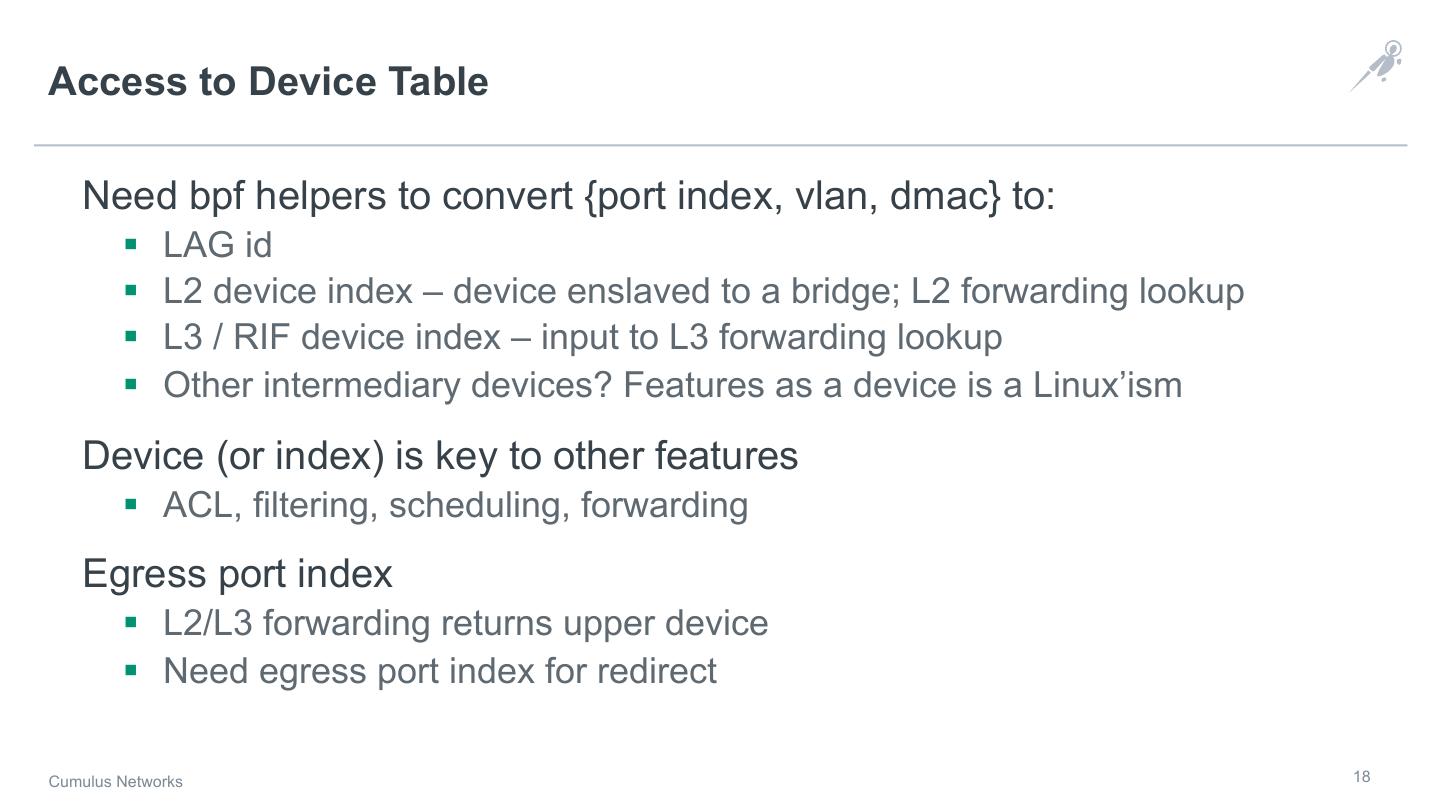The image size is (1440, 810).
Task: Click the ACL, filtering, scheduling, forwarding line
Action: pyautogui.click(x=455, y=505)
